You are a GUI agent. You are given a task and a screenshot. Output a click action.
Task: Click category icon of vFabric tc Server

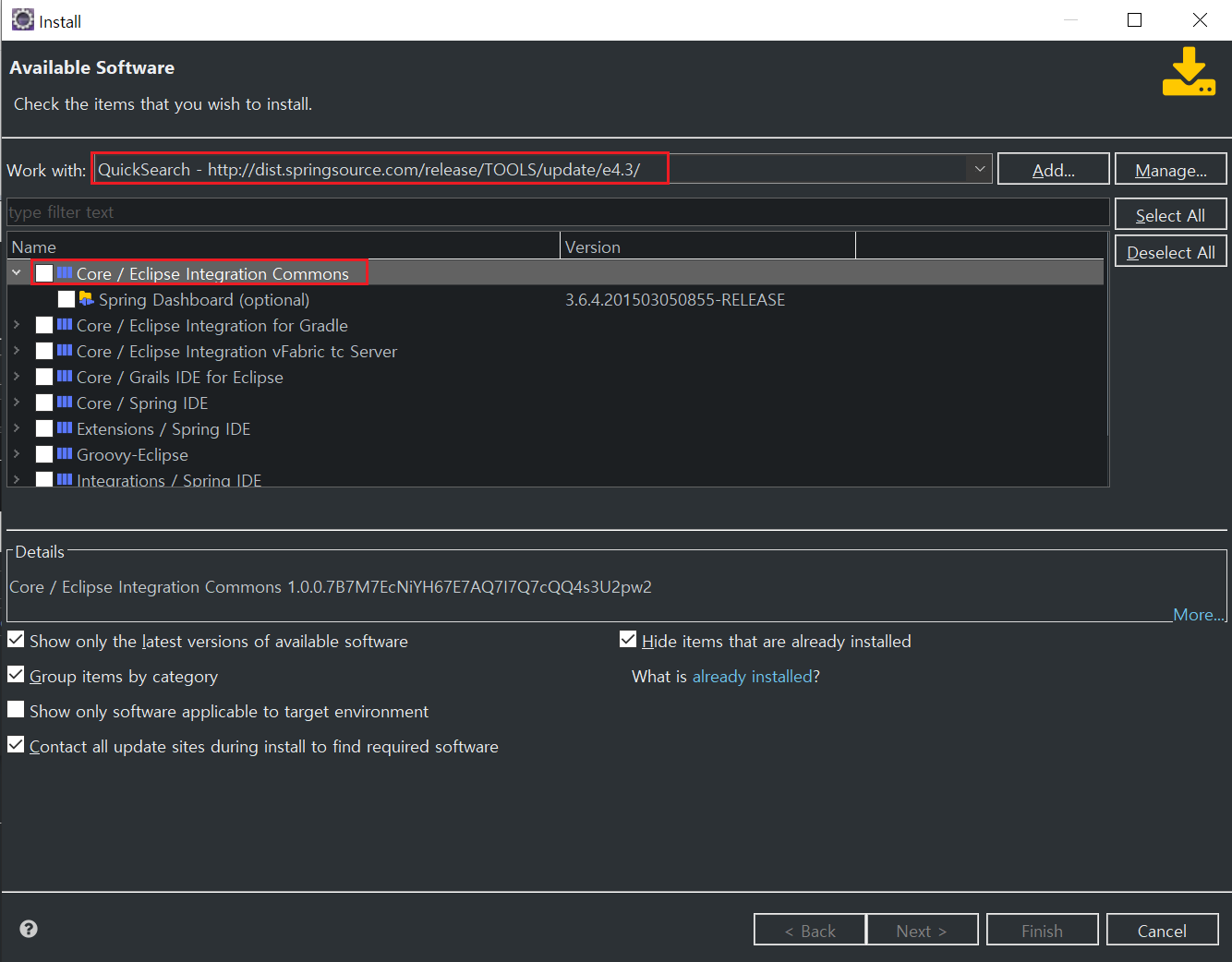tap(64, 351)
